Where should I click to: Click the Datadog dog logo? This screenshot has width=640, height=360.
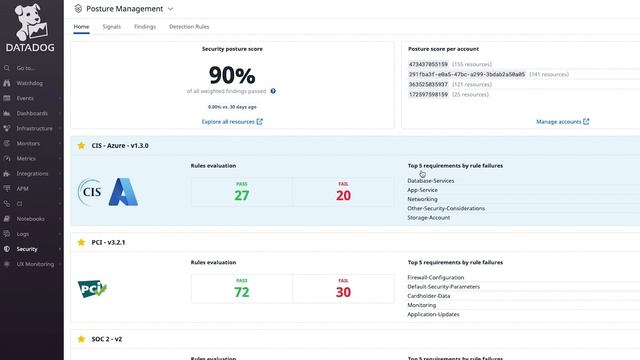[31, 22]
